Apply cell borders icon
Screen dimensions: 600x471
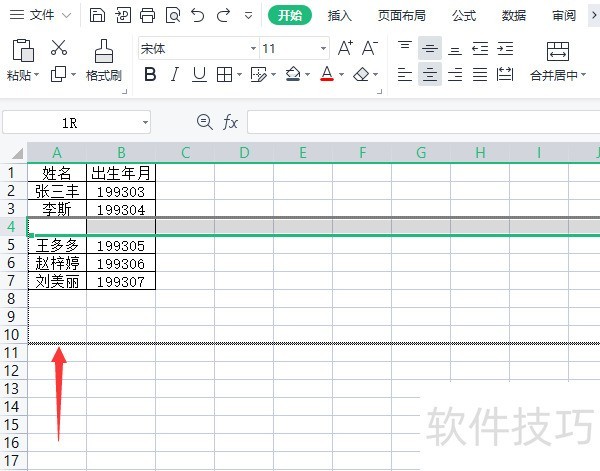[224, 74]
